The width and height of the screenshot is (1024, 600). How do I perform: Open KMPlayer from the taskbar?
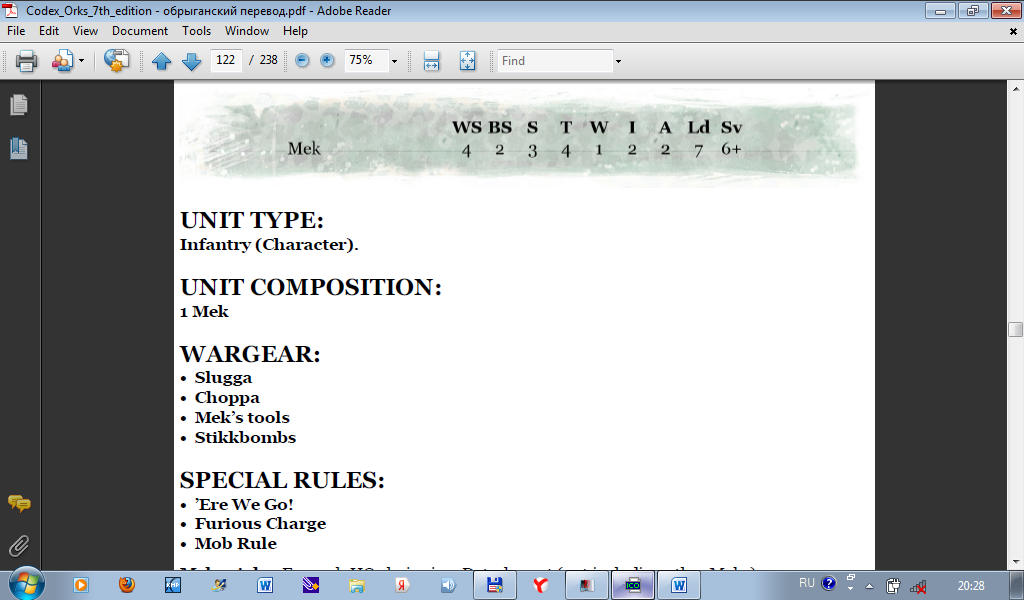173,585
